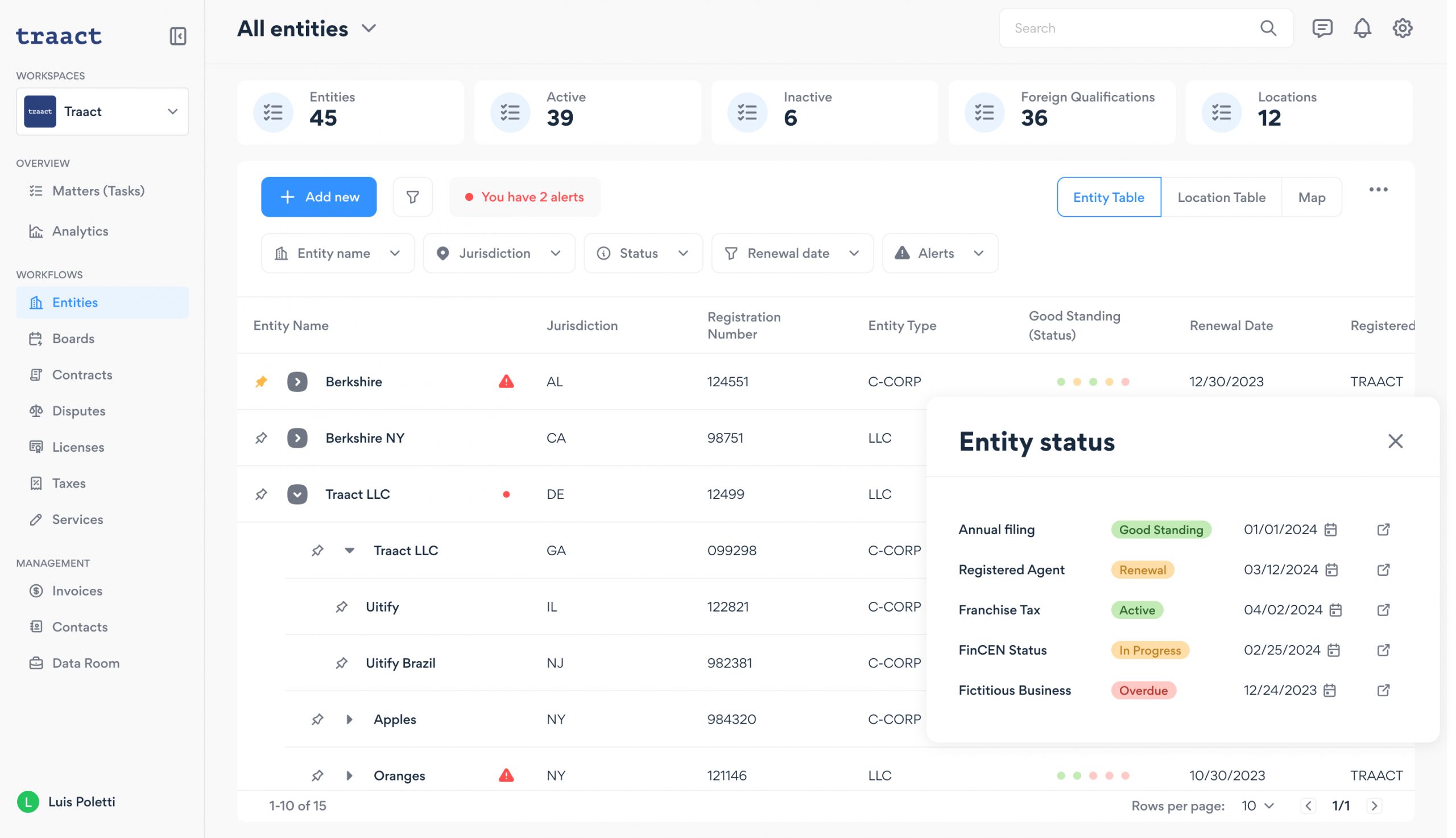Expand the Berkshire NY row

[x=297, y=438]
